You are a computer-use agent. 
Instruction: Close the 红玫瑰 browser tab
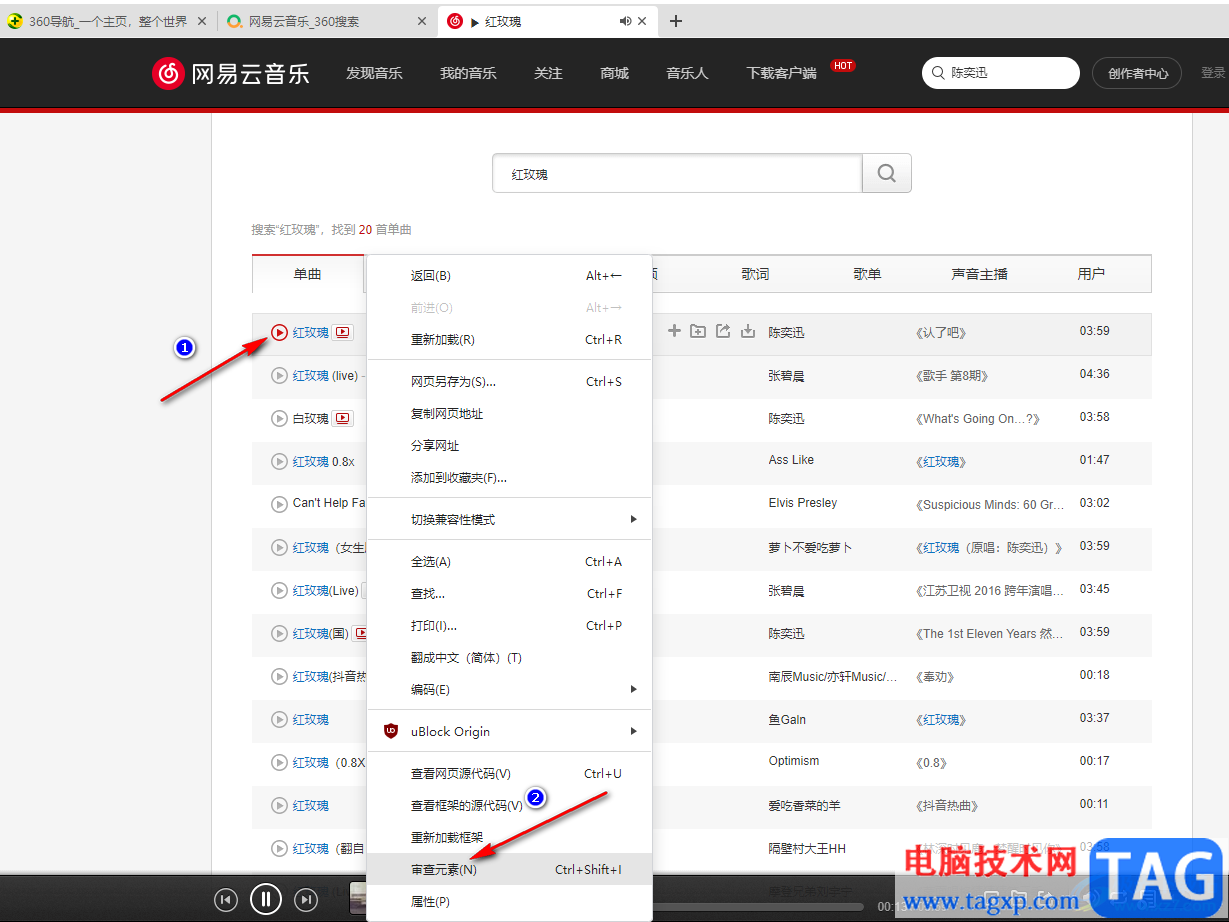tap(642, 21)
